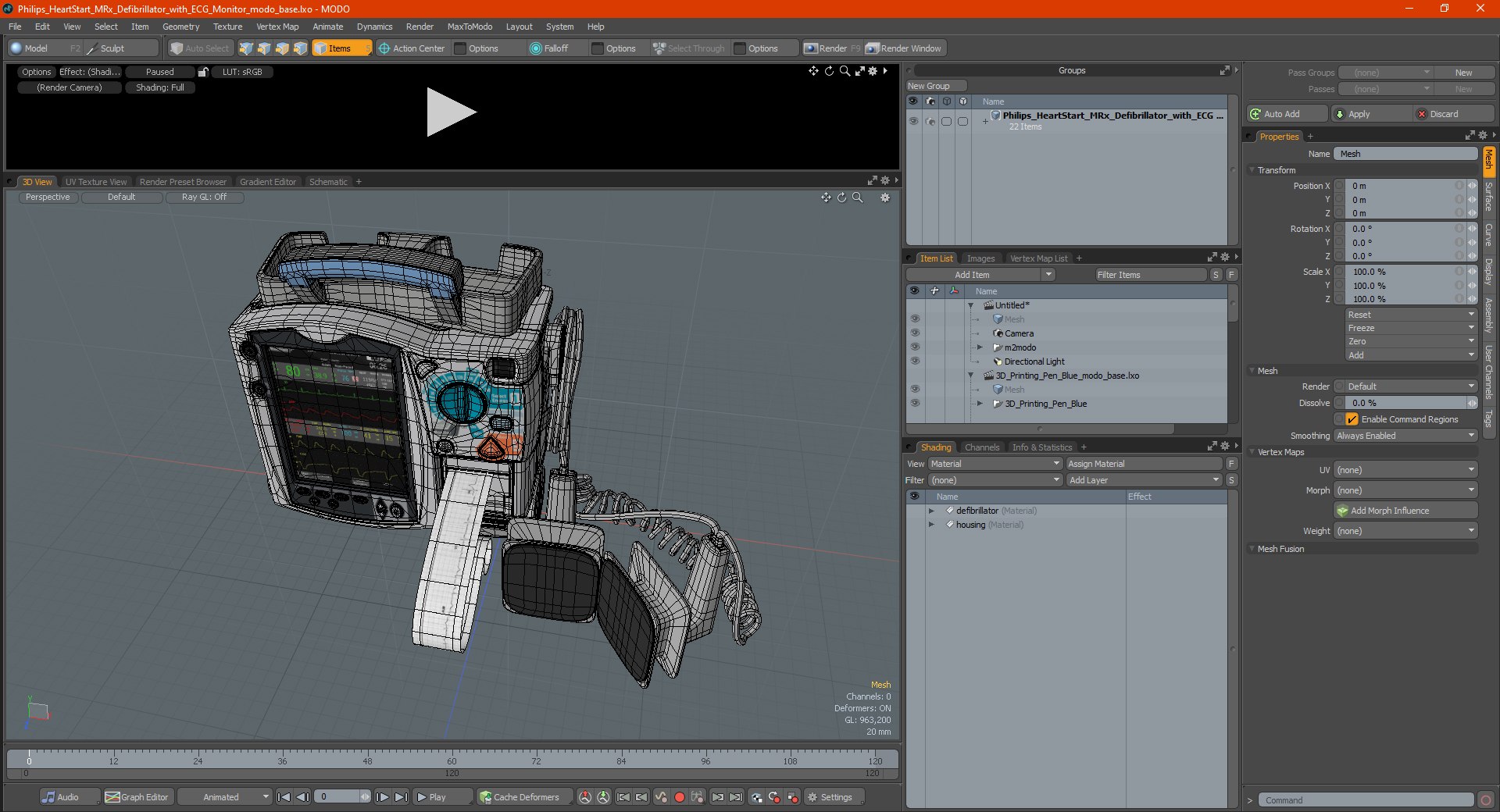This screenshot has height=812, width=1500.
Task: Click the Audio icon in the timeline bar
Action: tap(48, 797)
